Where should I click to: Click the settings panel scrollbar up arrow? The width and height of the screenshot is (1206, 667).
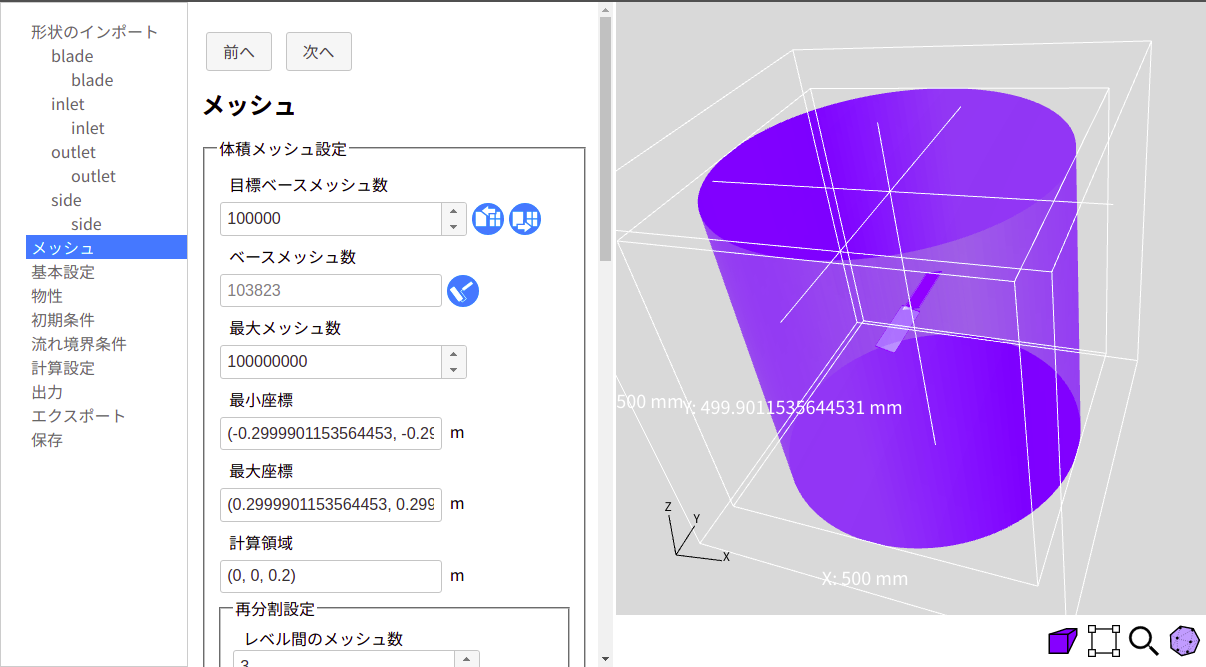[605, 10]
